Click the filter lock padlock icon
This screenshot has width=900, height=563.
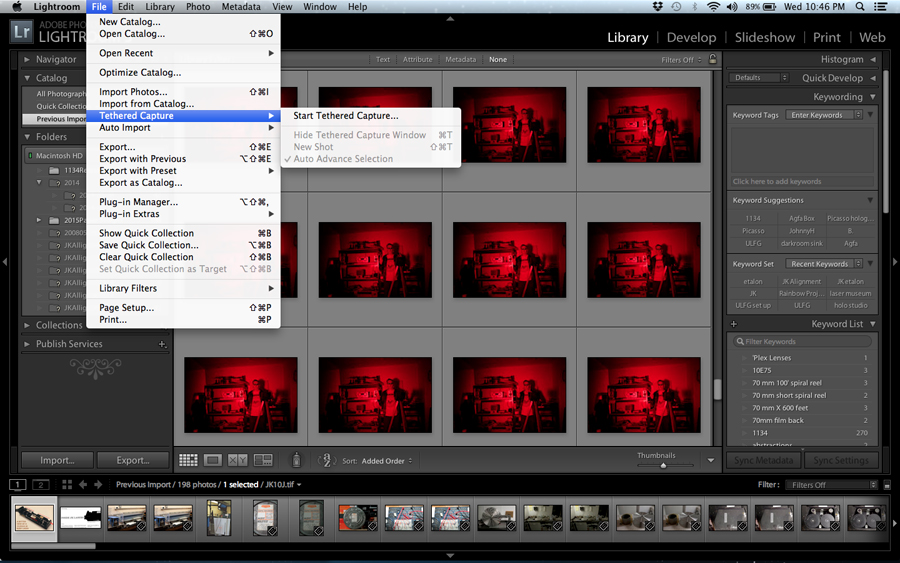(713, 59)
